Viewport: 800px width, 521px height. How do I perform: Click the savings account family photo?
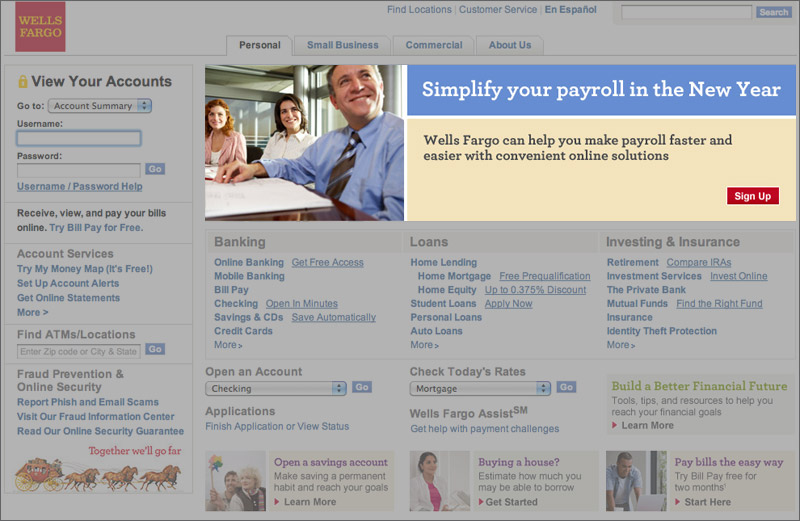(x=235, y=481)
